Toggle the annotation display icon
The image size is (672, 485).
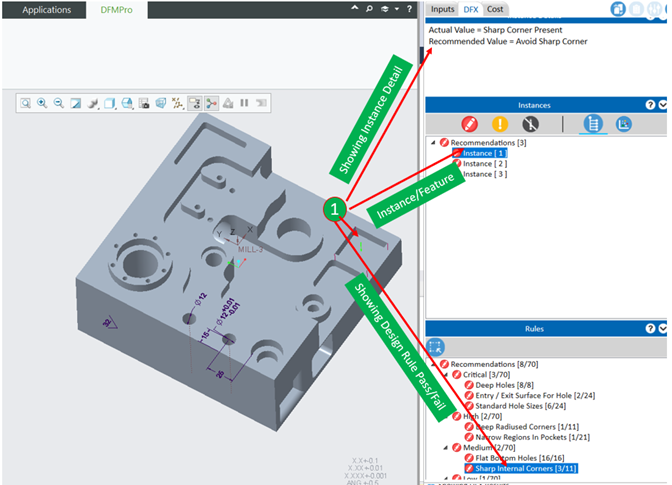tap(195, 103)
